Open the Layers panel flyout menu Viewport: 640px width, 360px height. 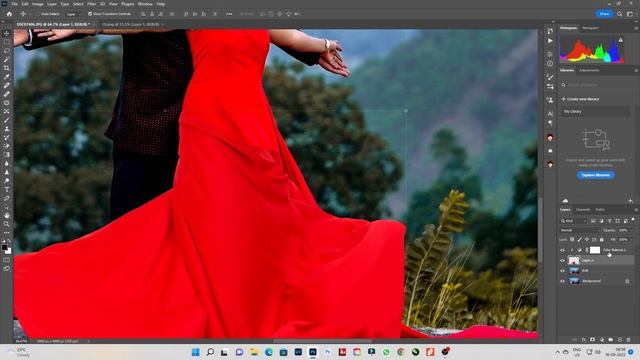pos(636,210)
